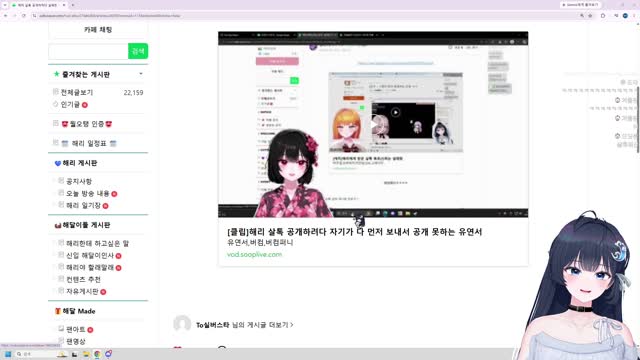Open the 해리한테 하고싶은 말 board
The width and height of the screenshot is (640, 360).
tap(98, 243)
